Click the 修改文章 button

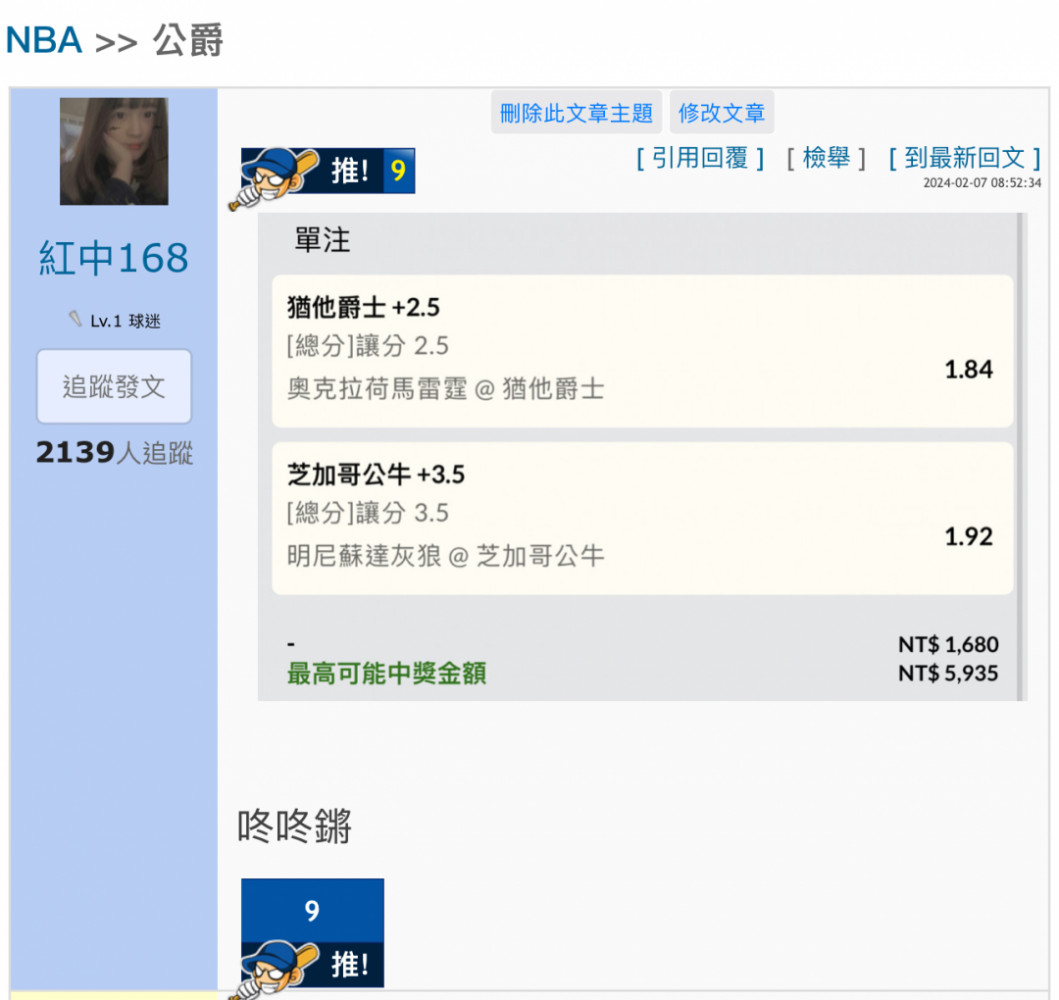click(721, 113)
